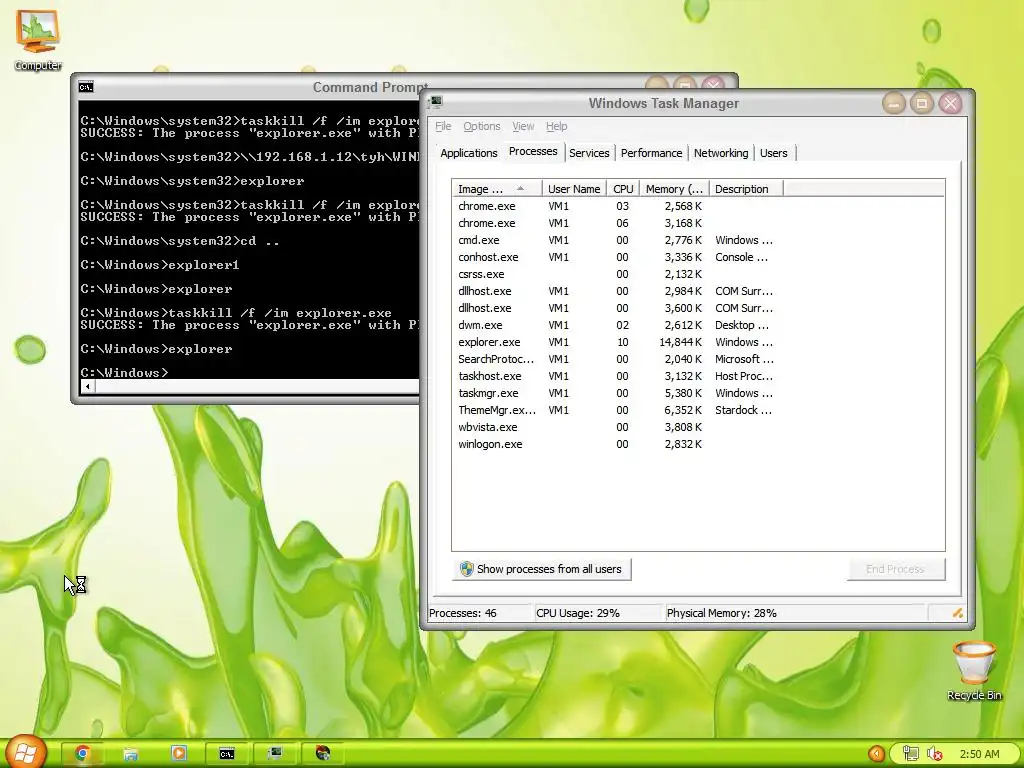Click the CPU Usage: 29% status entry
Viewport: 1024px width, 768px height.
tap(598, 613)
